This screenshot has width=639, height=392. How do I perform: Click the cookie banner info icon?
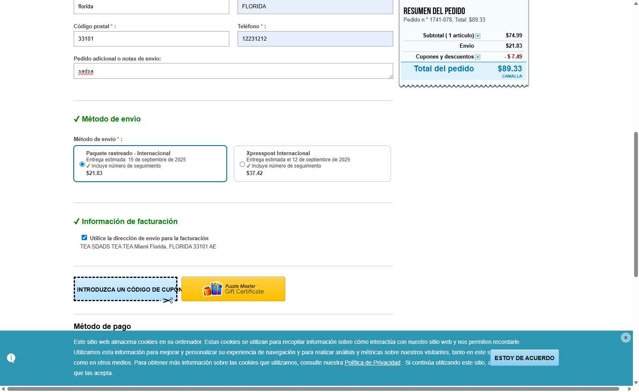coord(11,358)
